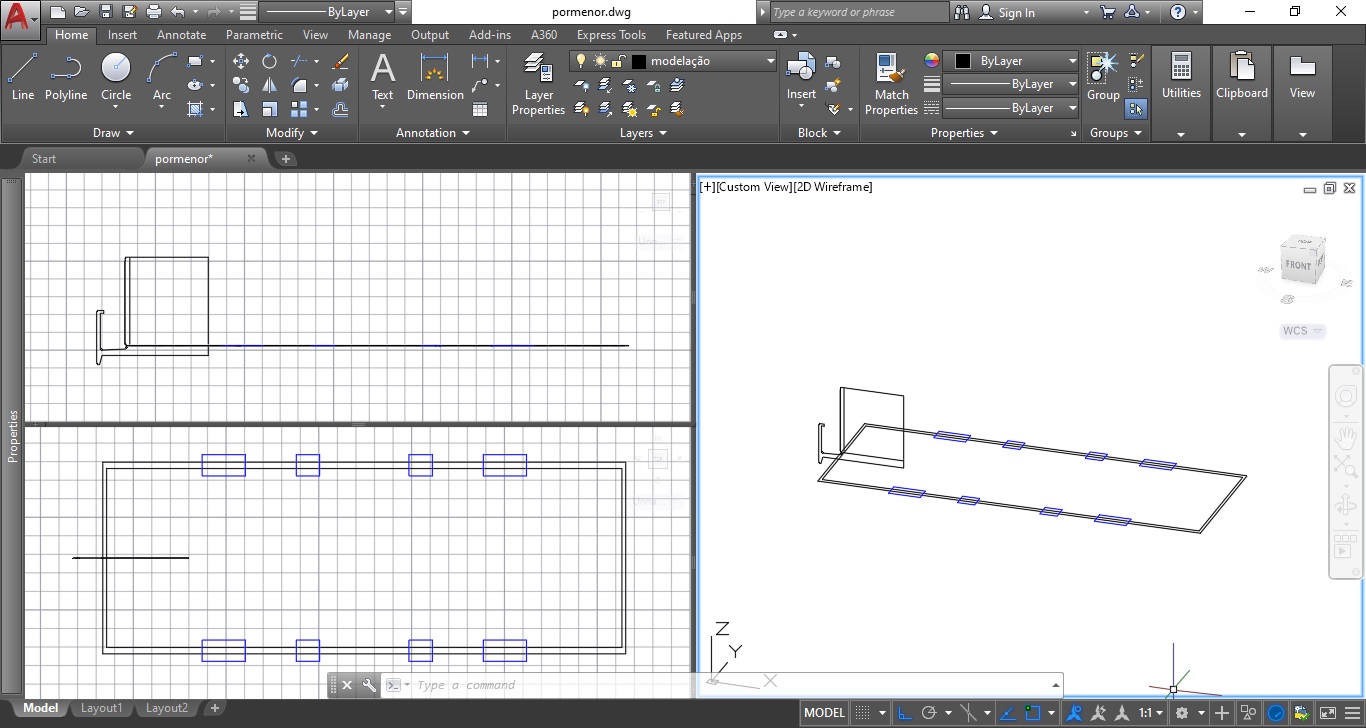
Task: Click the Mirror tool icon
Action: pos(270,85)
